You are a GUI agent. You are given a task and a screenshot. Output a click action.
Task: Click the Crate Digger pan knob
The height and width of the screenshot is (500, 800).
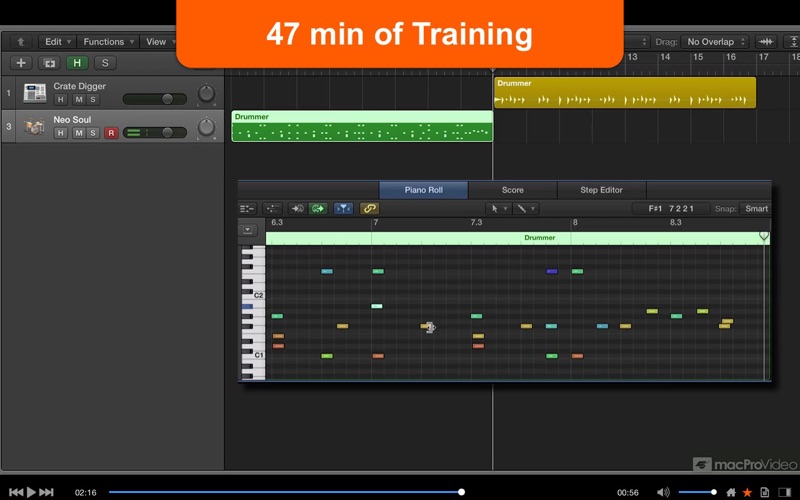click(206, 93)
